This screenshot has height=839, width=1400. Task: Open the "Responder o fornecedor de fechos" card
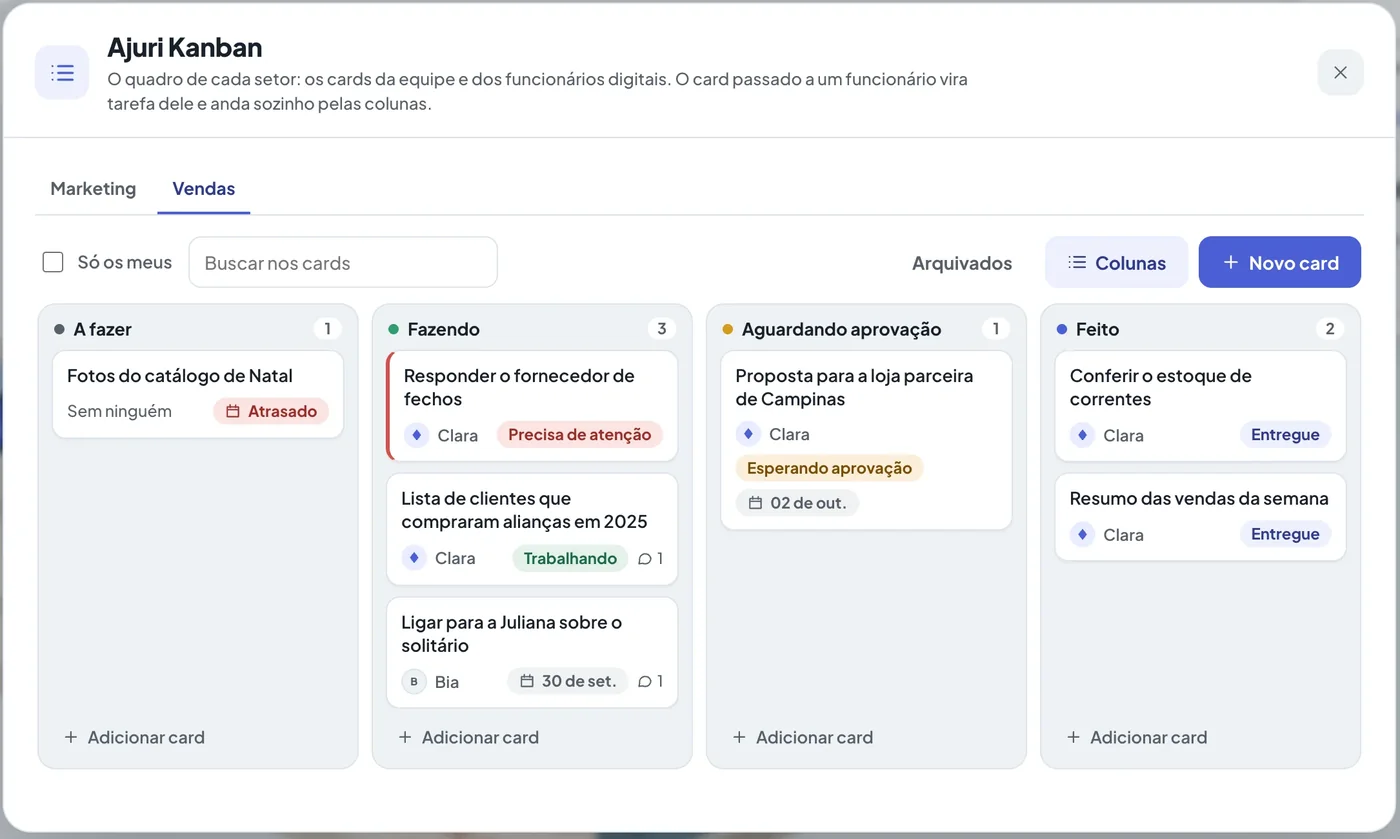[532, 406]
